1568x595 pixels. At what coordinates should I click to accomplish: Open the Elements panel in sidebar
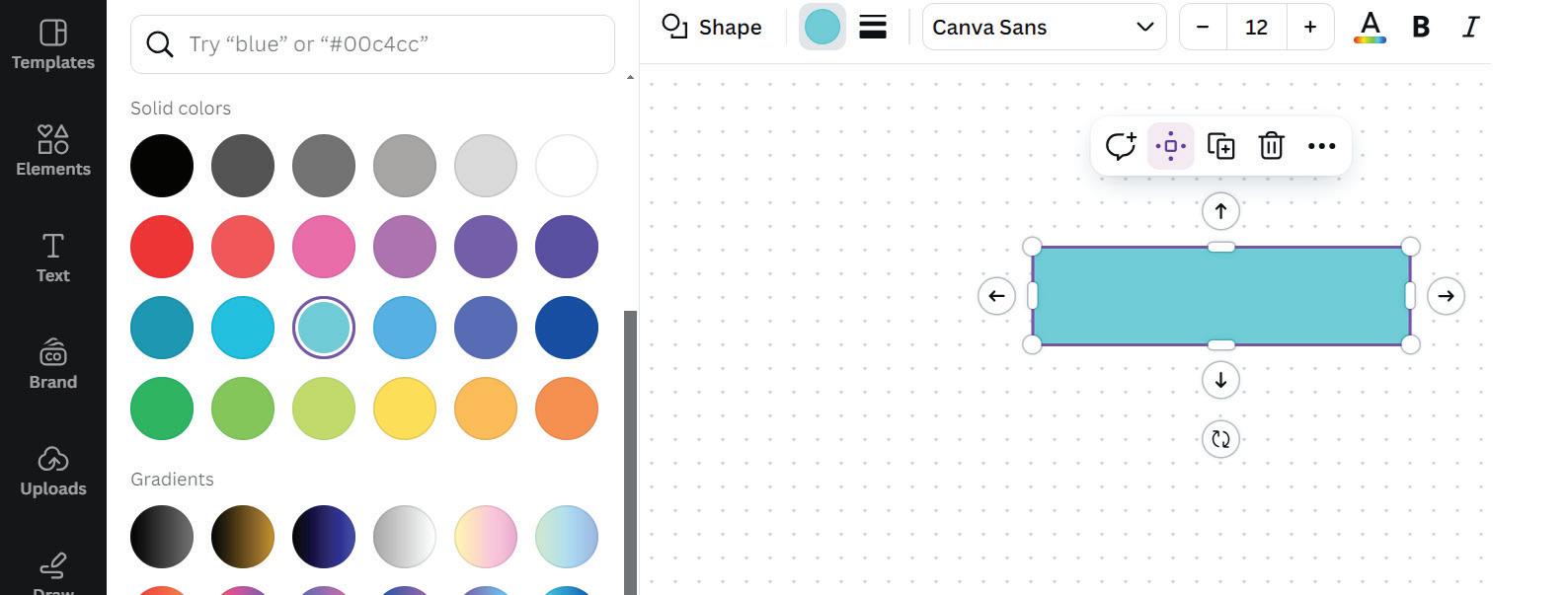click(53, 150)
